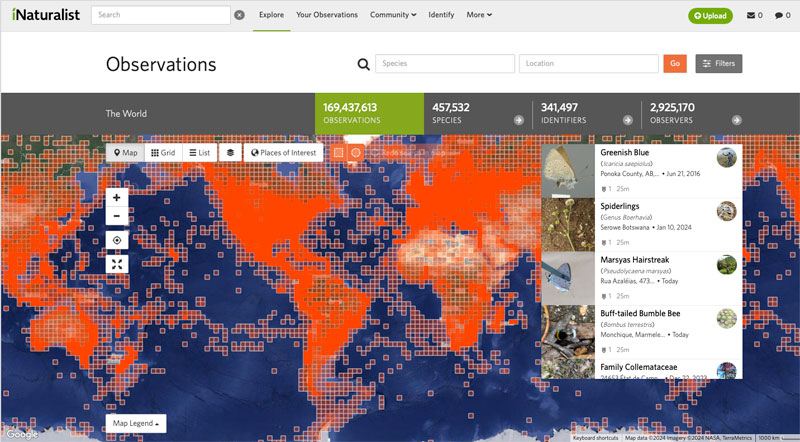Open the Buff-tailed Bumble Bee thumbnail
Screen dimensions: 800x442
click(x=568, y=332)
